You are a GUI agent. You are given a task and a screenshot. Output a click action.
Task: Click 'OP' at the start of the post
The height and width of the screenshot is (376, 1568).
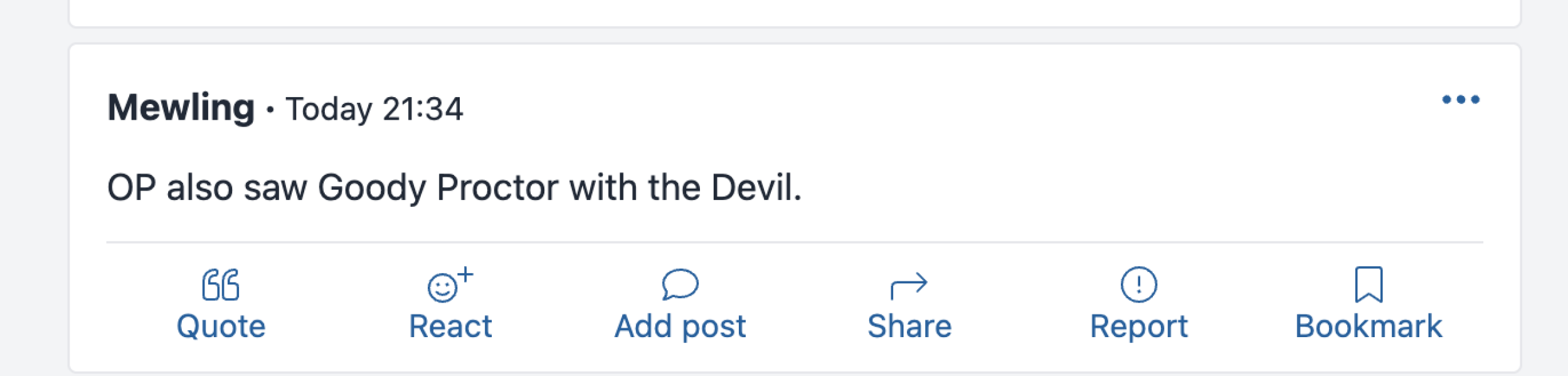(131, 187)
